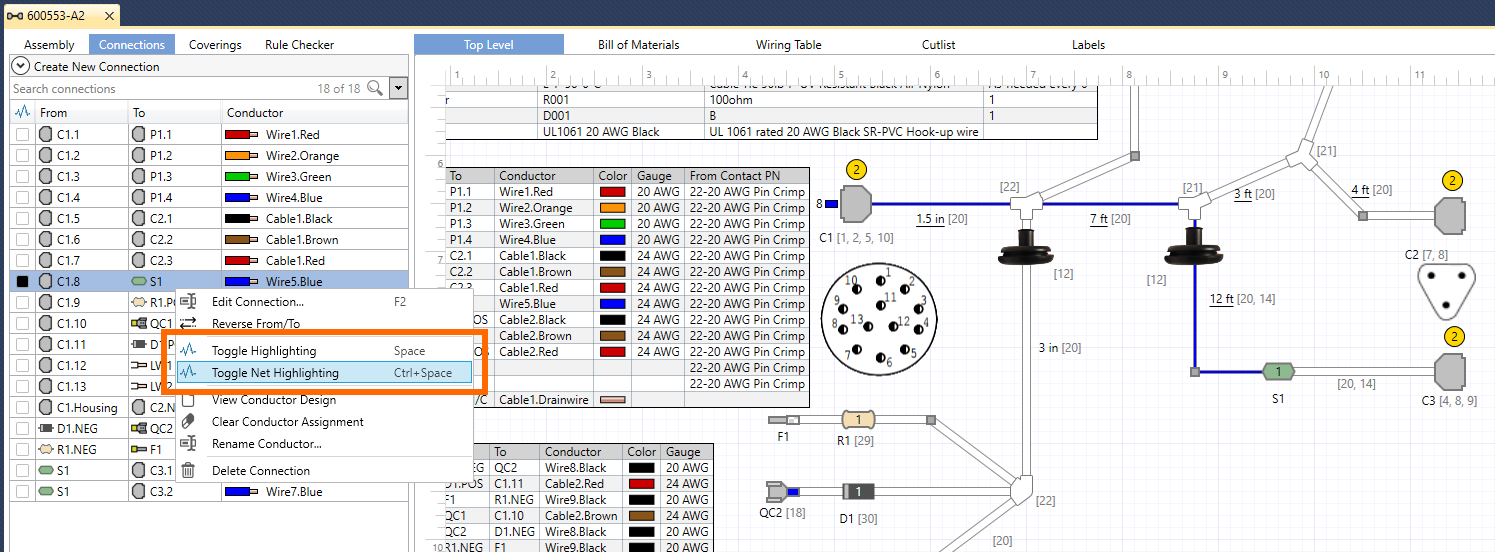The image size is (1495, 552).
Task: Select fuse F1 symbol in the drawing
Action: [783, 420]
